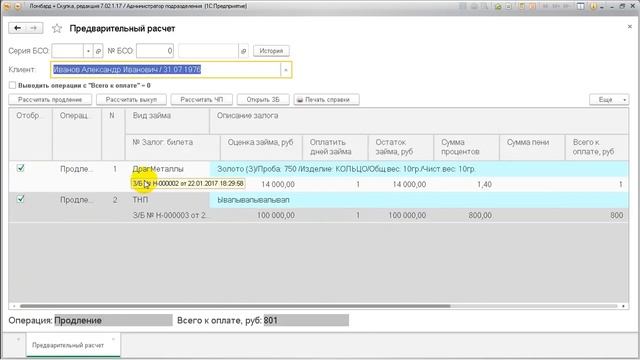Viewport: 640px width, 360px height.
Task: Click the table scrollbar's right arrow
Action: [623, 306]
